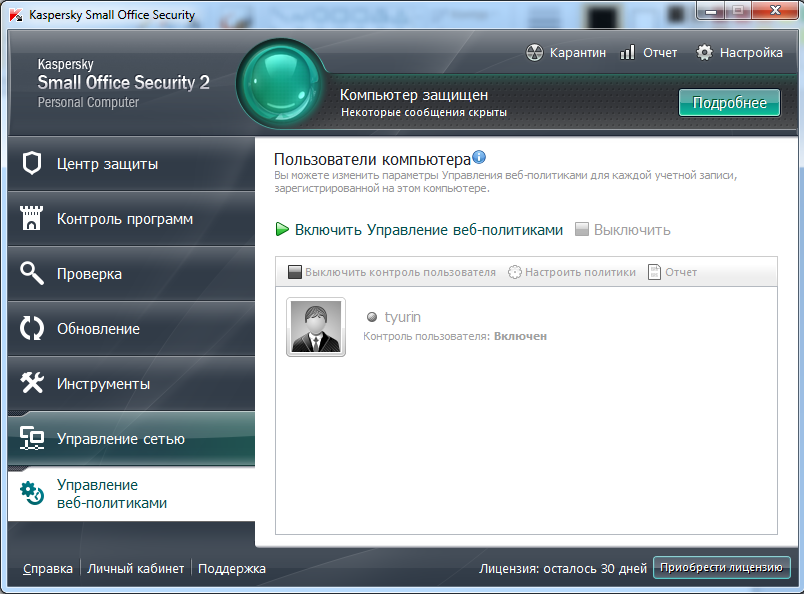This screenshot has width=804, height=594.
Task: Click the gear icon of Настроить политики
Action: pos(515,272)
